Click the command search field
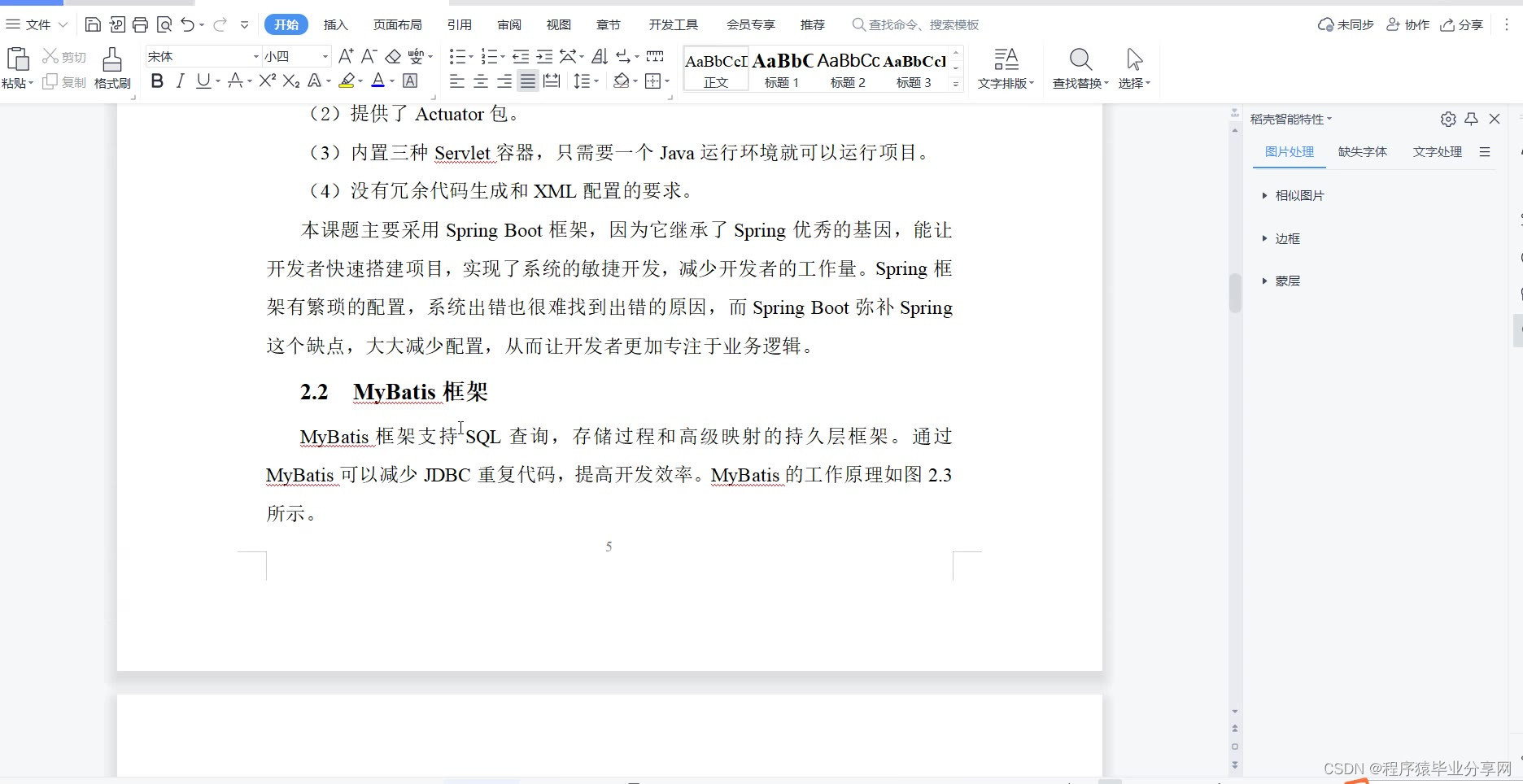 [916, 24]
